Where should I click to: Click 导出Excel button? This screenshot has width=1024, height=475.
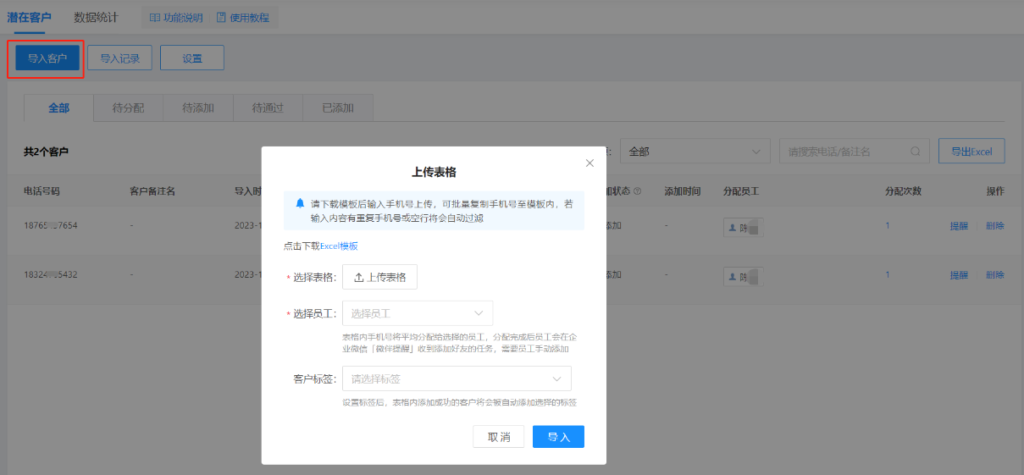pyautogui.click(x=972, y=151)
